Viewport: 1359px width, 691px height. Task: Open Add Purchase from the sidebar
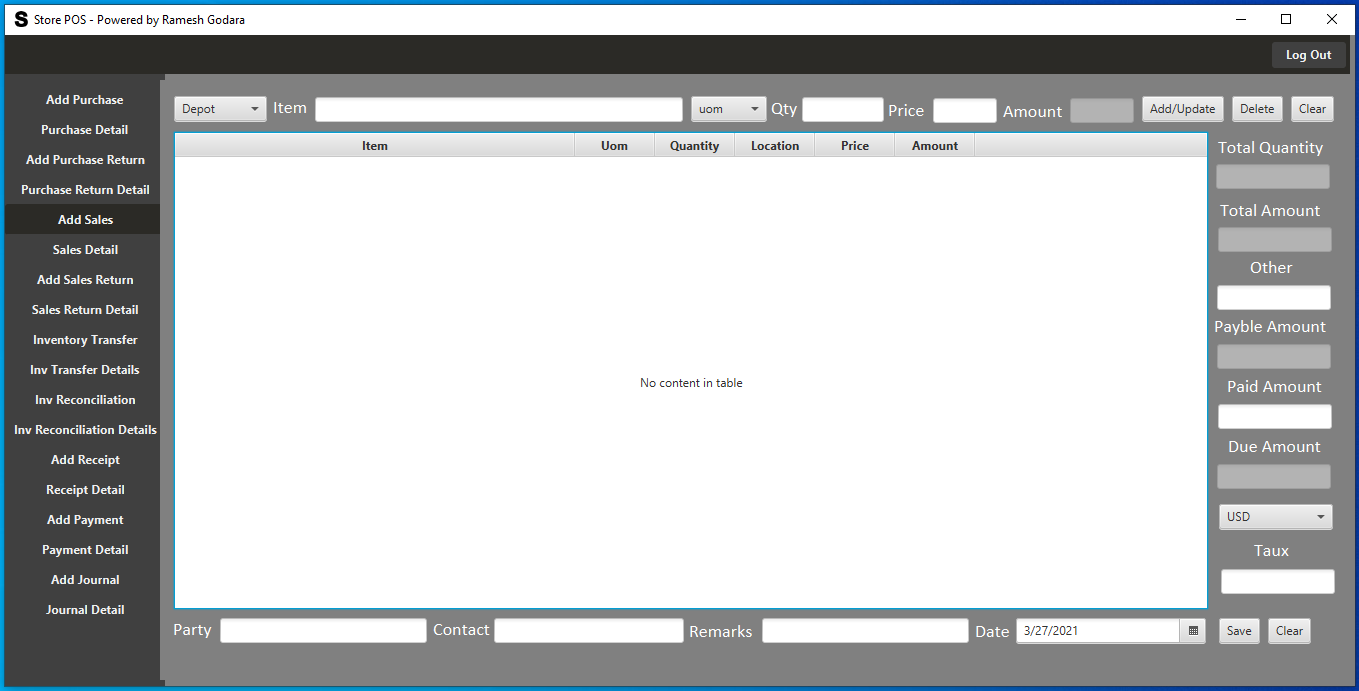click(85, 100)
